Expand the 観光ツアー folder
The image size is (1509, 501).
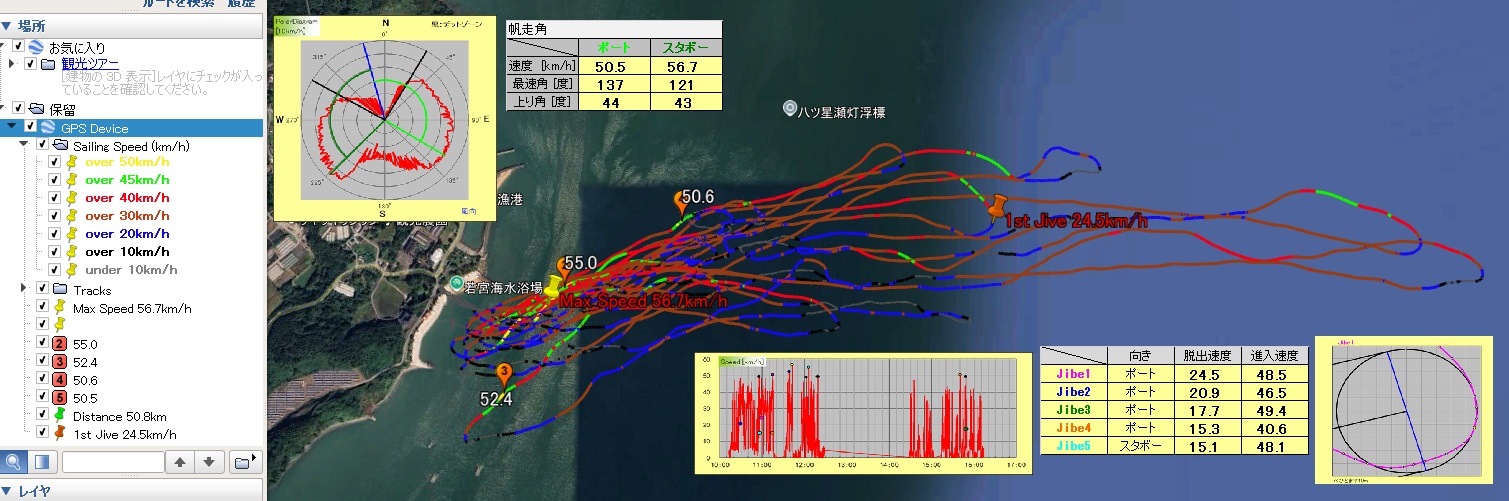coord(12,64)
